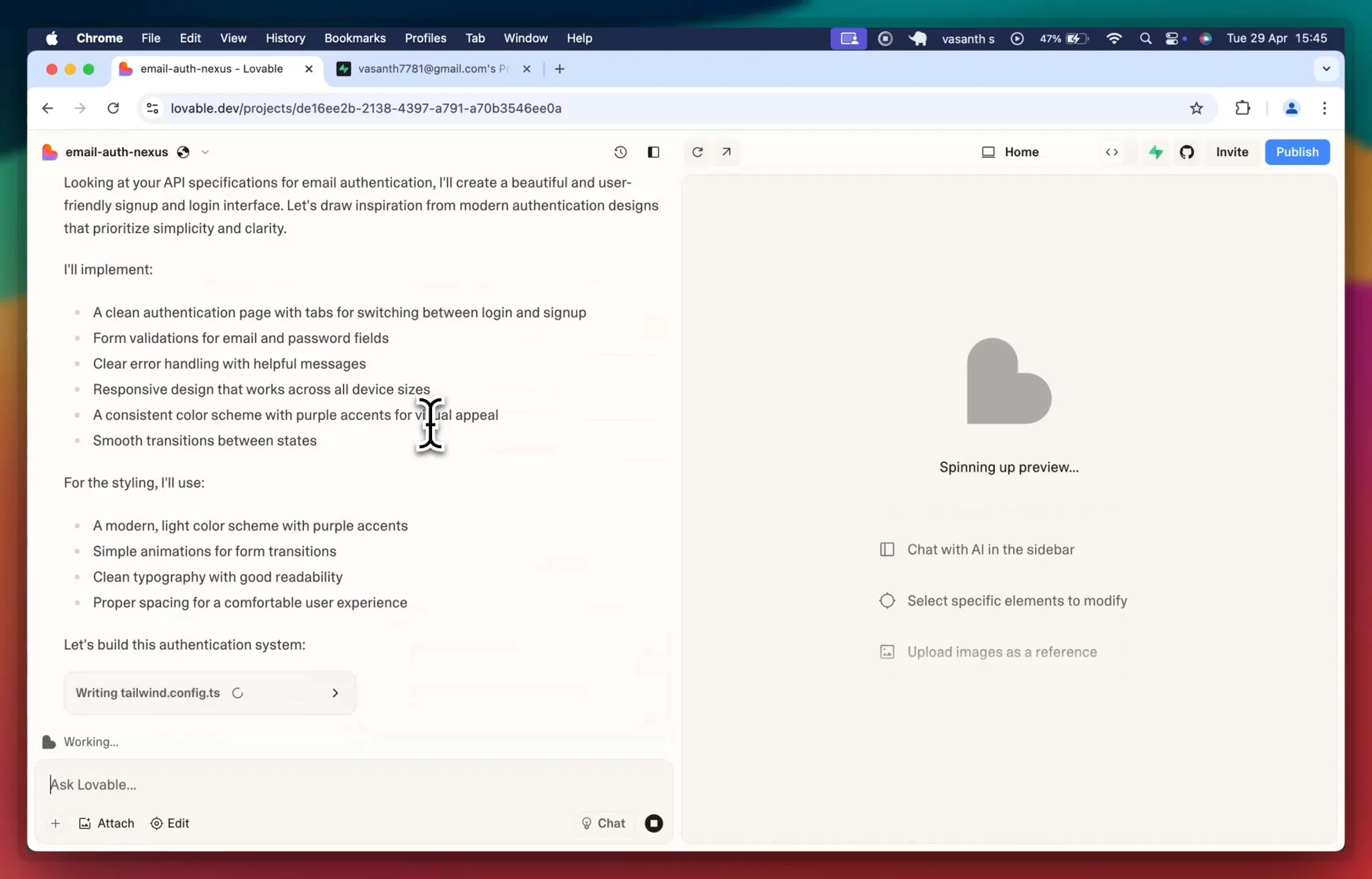Refresh the preview pane
The height and width of the screenshot is (879, 1372).
pyautogui.click(x=697, y=152)
